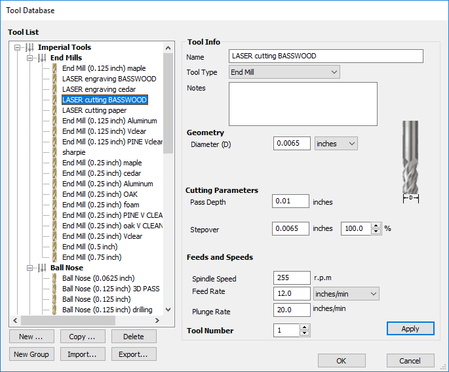Screen dimensions: 449x372
Task: Select End Mill (0.125 inch) maple
Action: 104,68
